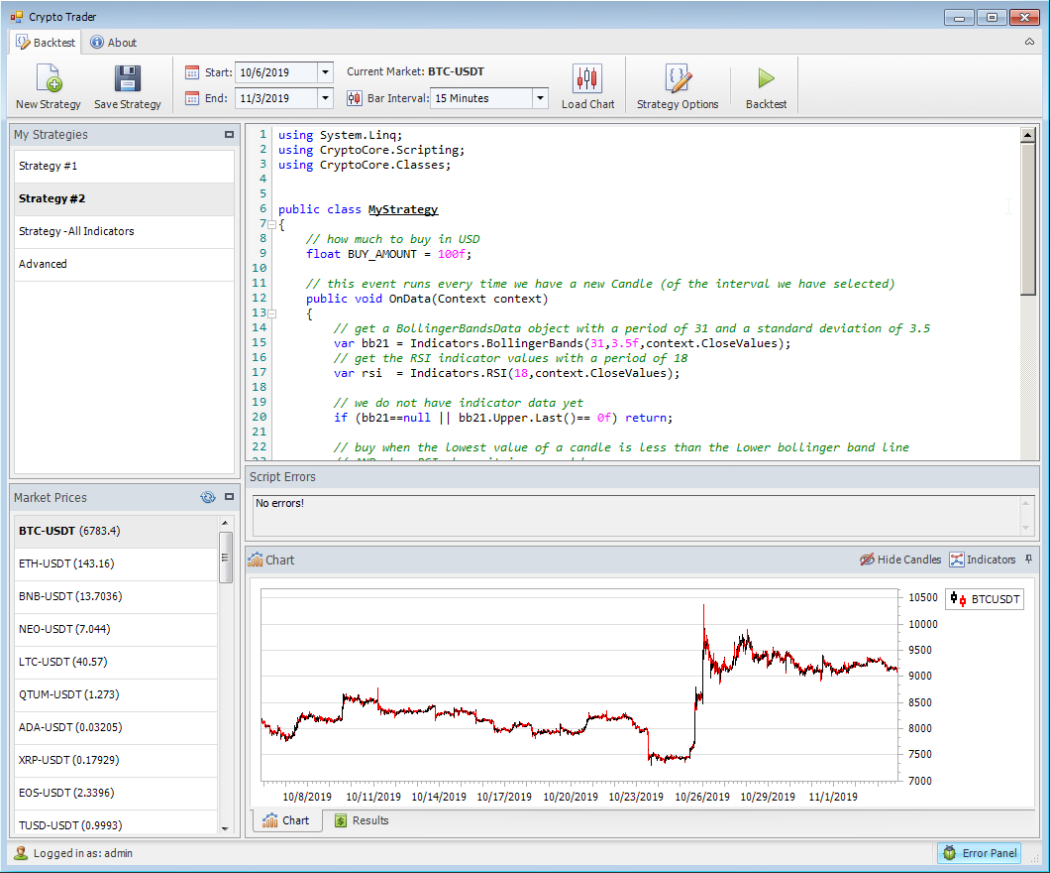The image size is (1050, 873).
Task: Select NEO-USDT market
Action: (116, 629)
